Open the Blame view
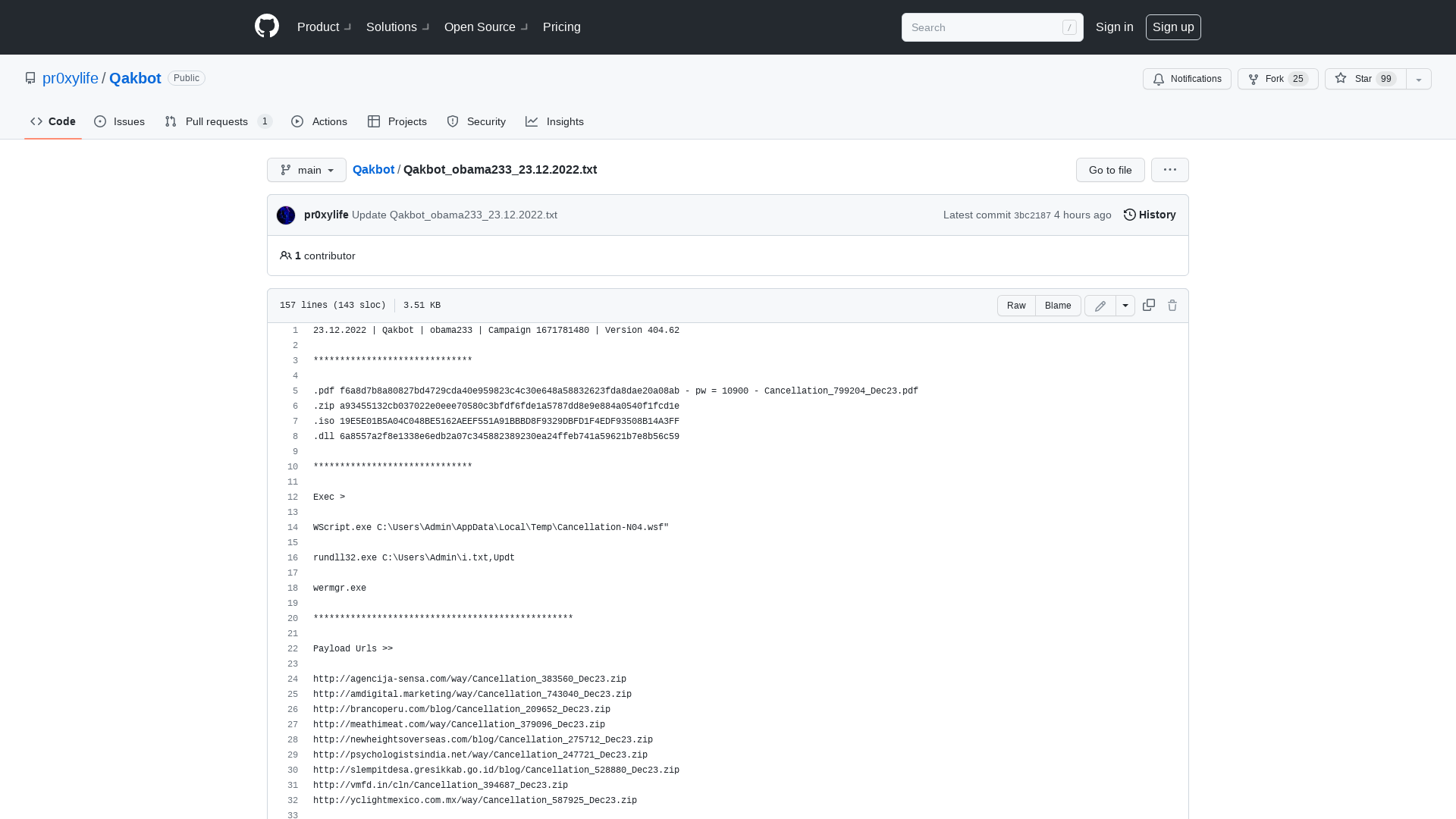Image resolution: width=1456 pixels, height=819 pixels. (x=1058, y=306)
